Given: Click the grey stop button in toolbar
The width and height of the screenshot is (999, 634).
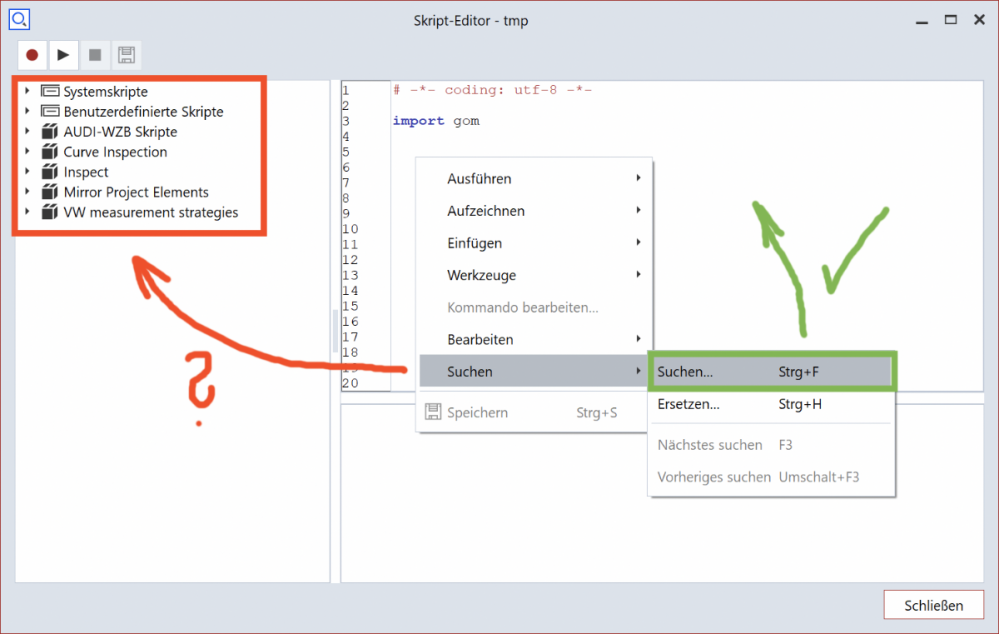Looking at the screenshot, I should pos(95,55).
